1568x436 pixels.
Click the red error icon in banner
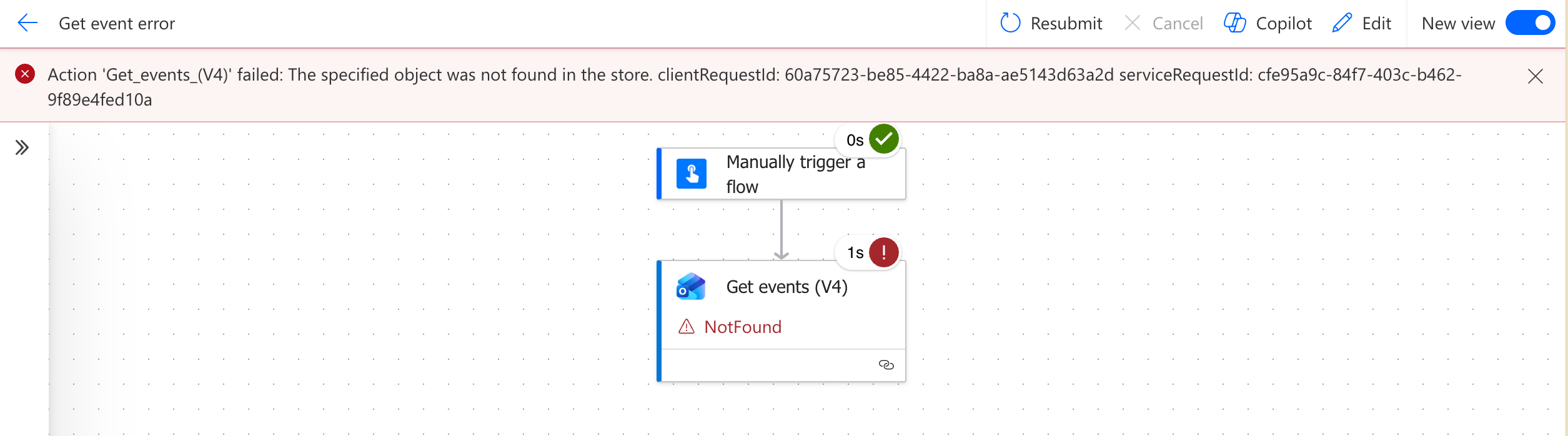(x=25, y=74)
